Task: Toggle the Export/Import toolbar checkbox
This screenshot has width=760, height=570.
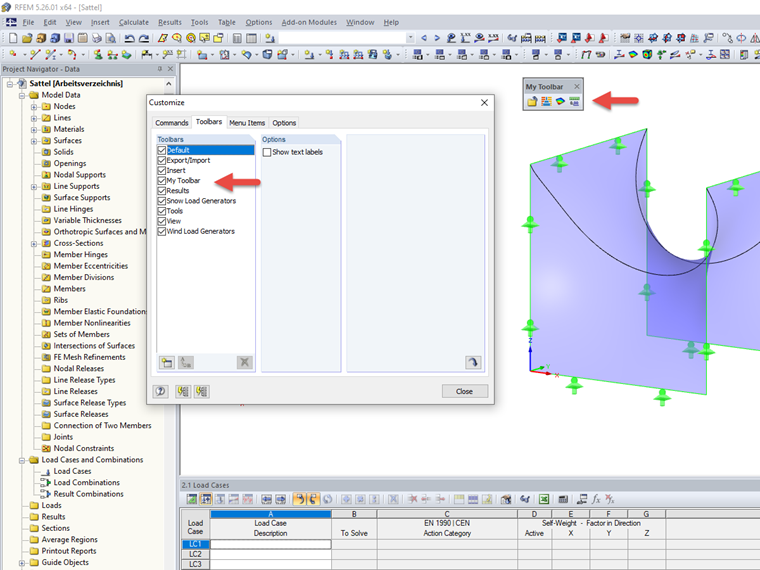Action: [x=161, y=160]
